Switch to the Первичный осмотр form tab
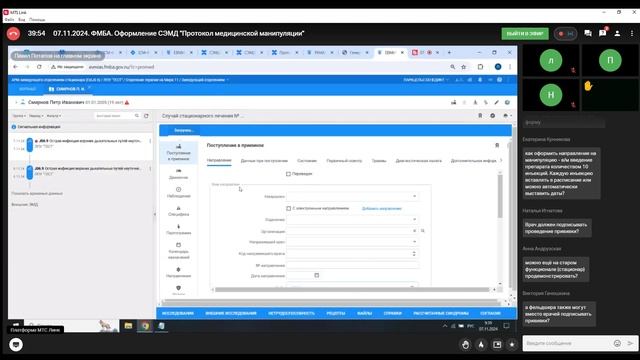Image resolution: width=640 pixels, height=360 pixels. pos(344,161)
